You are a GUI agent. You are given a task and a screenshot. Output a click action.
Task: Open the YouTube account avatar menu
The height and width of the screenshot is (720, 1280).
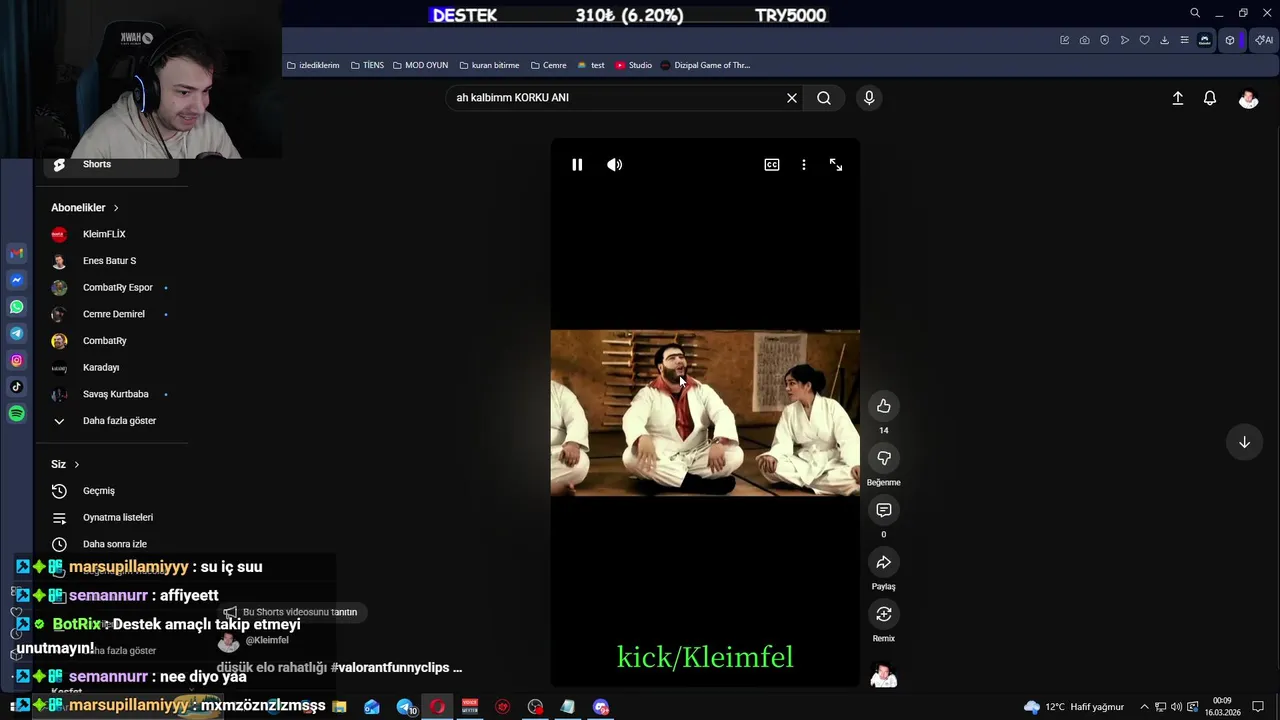(x=1248, y=98)
